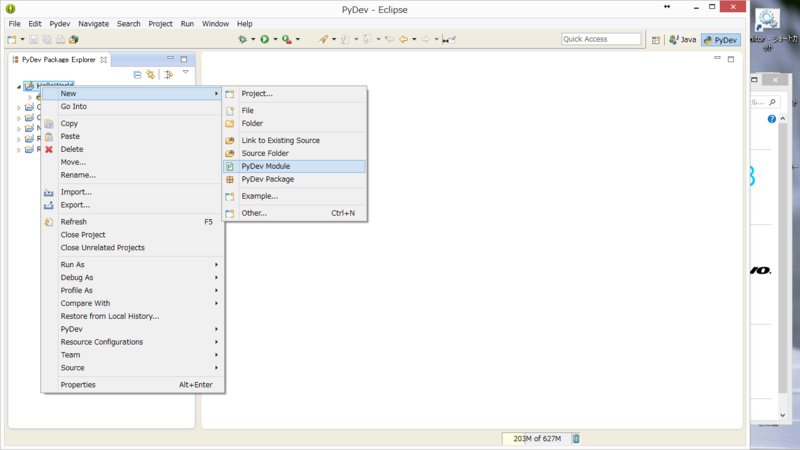Click the blue help icon in background window
Viewport: 800px width, 450px height.
pyautogui.click(x=771, y=119)
